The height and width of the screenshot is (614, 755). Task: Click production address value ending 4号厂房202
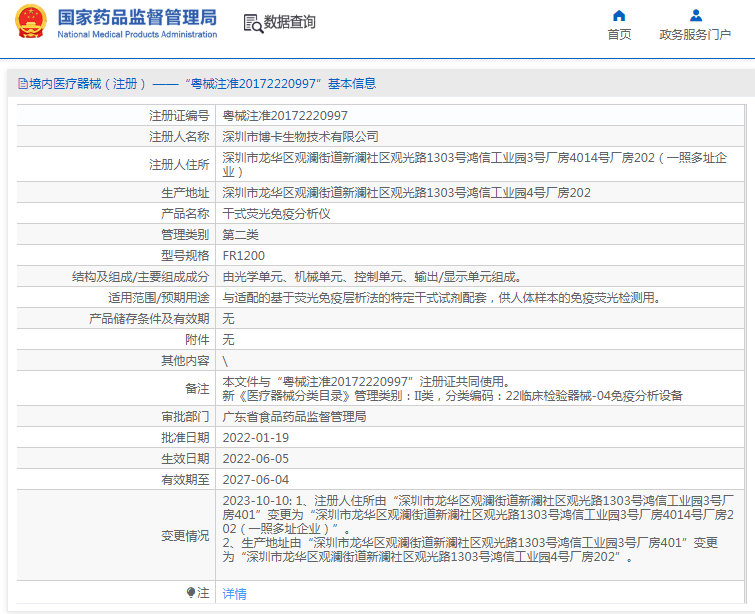tap(406, 193)
